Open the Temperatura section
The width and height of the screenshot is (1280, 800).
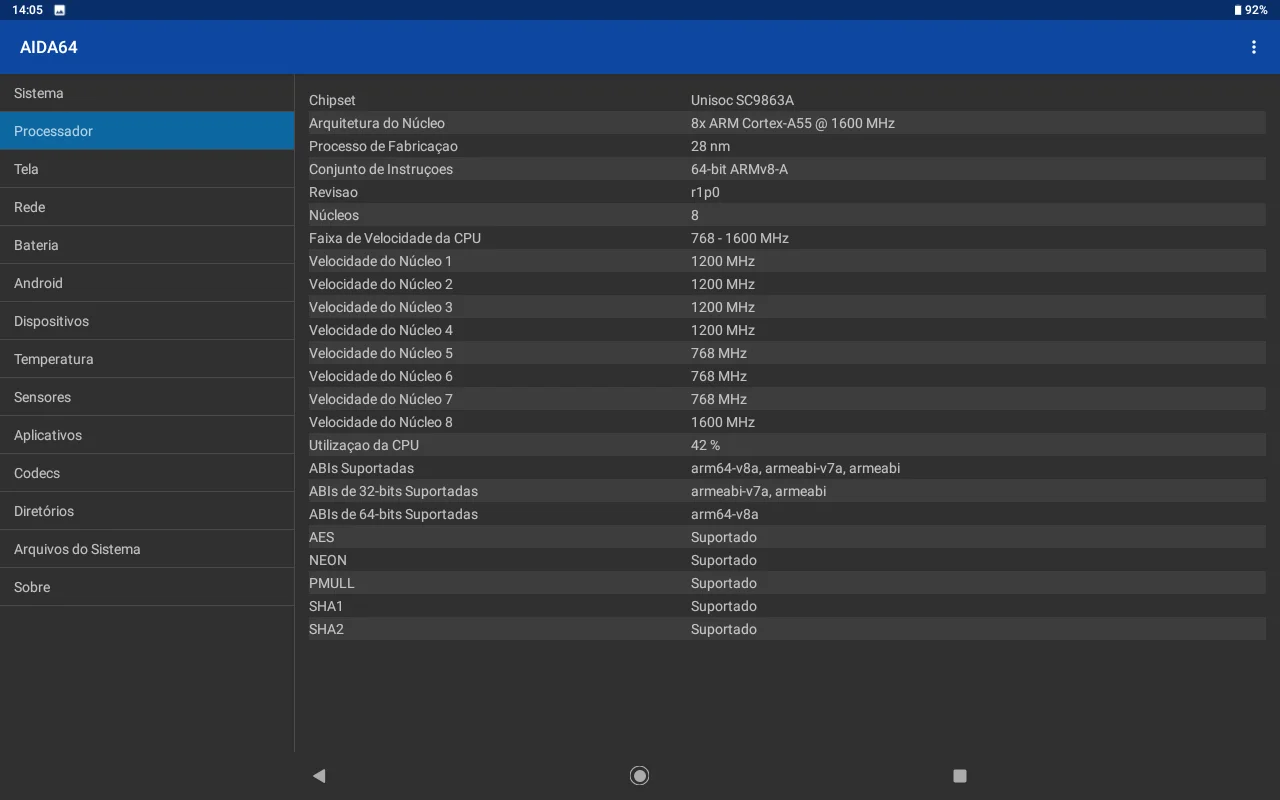pos(147,359)
